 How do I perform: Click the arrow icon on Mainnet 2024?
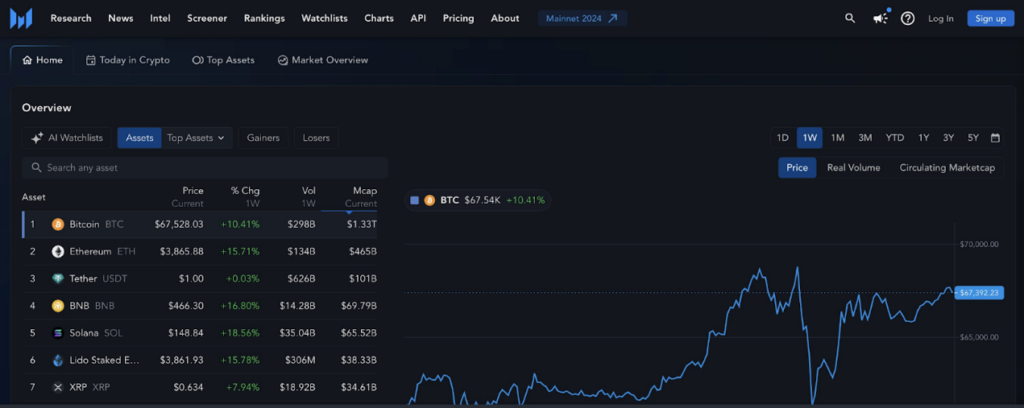tap(612, 18)
